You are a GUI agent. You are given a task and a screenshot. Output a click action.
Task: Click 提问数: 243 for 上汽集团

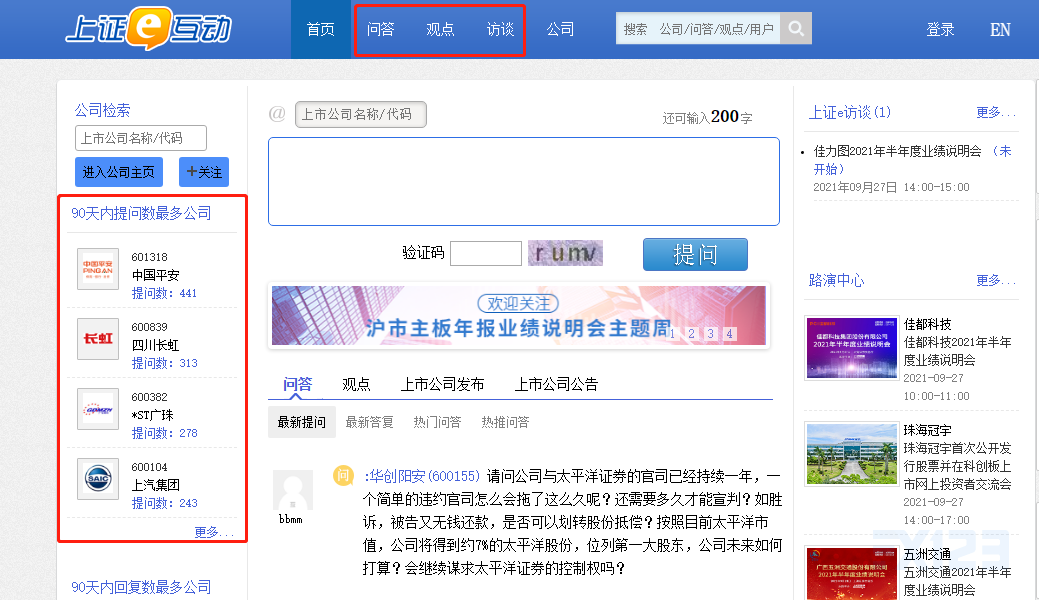pyautogui.click(x=164, y=503)
